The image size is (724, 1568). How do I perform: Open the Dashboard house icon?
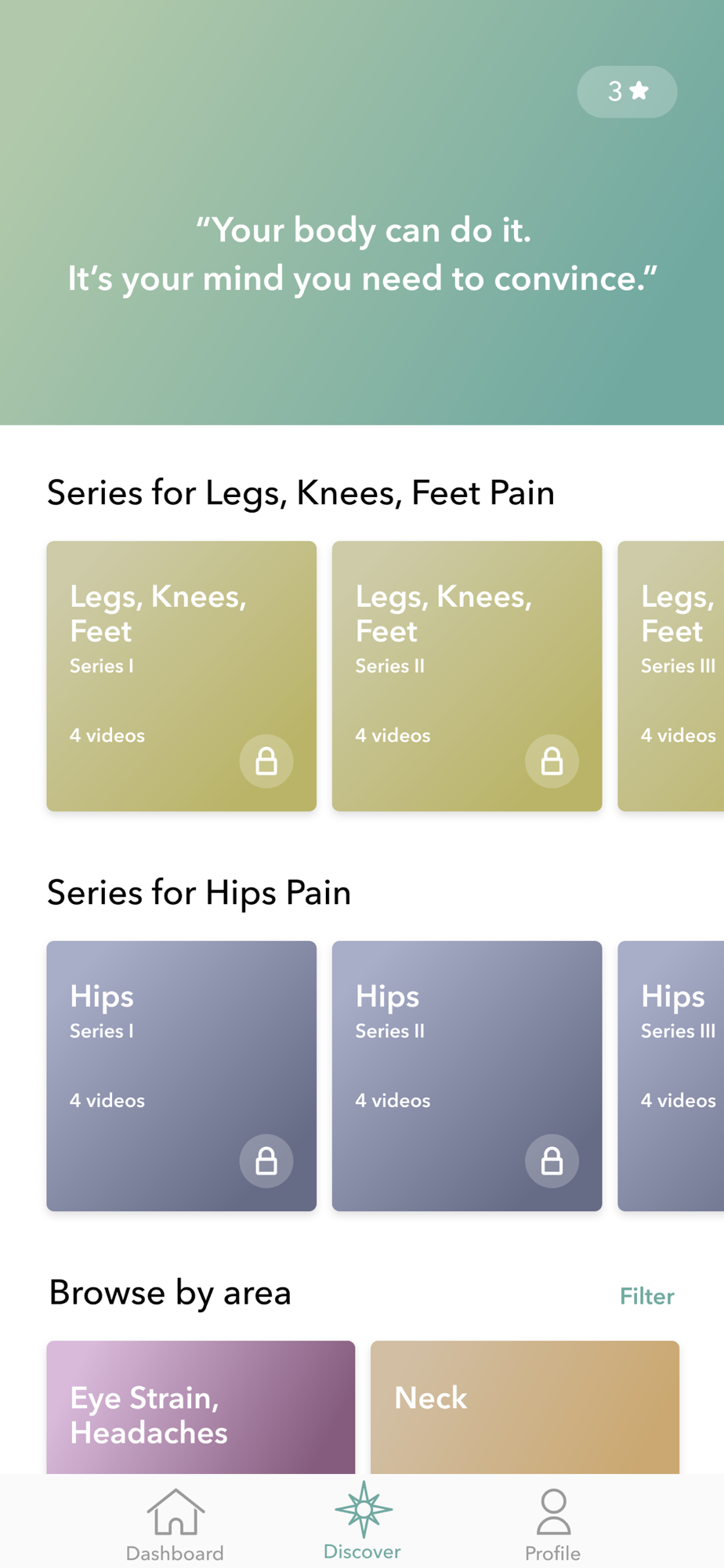coord(176,1511)
